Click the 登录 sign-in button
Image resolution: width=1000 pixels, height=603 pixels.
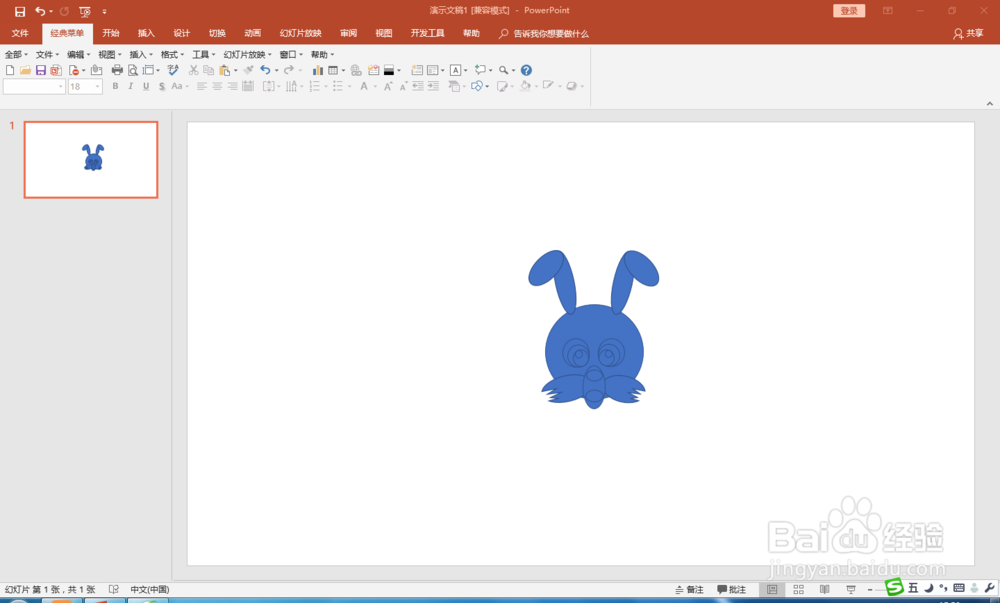[849, 11]
